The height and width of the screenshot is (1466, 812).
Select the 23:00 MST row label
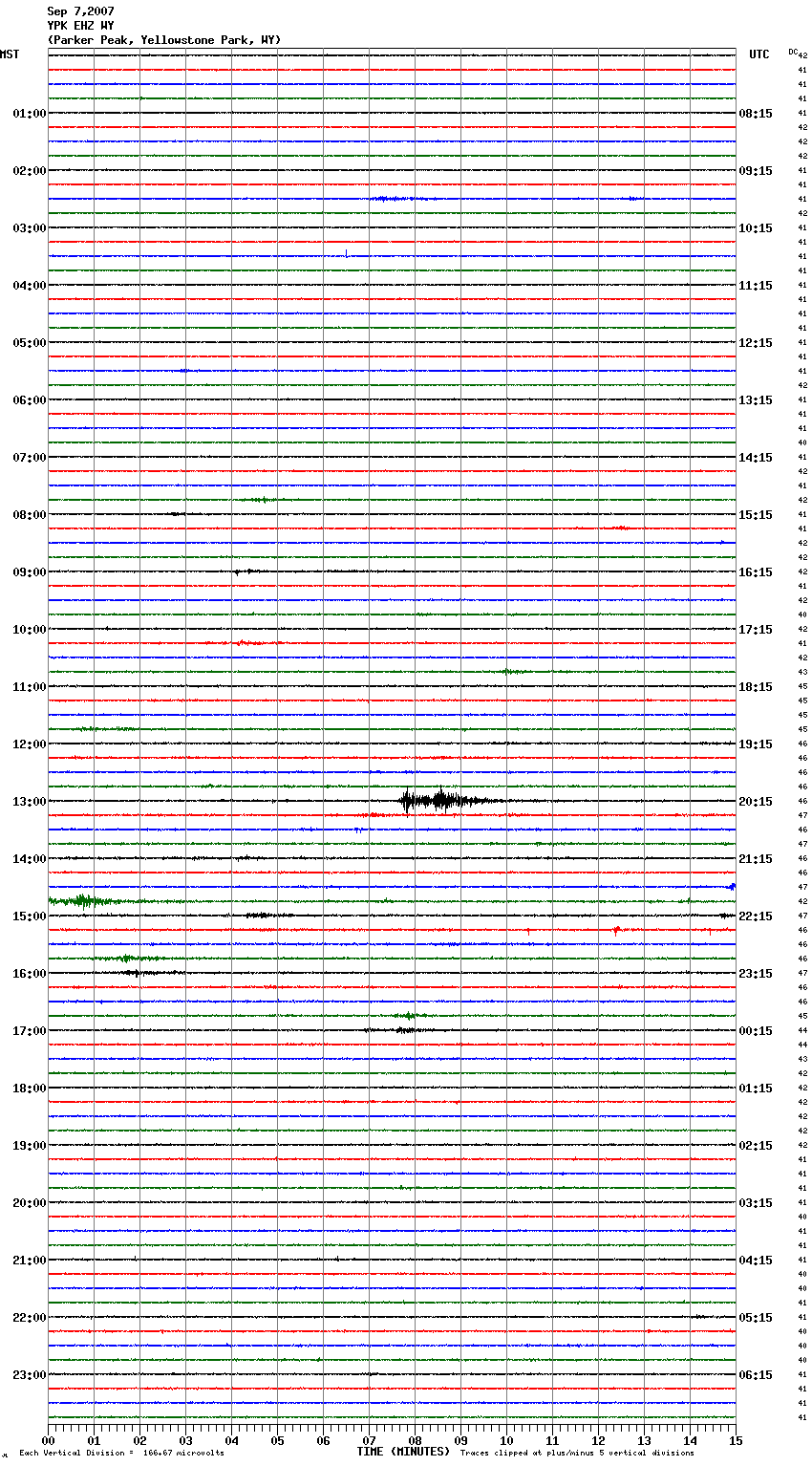tap(30, 1375)
